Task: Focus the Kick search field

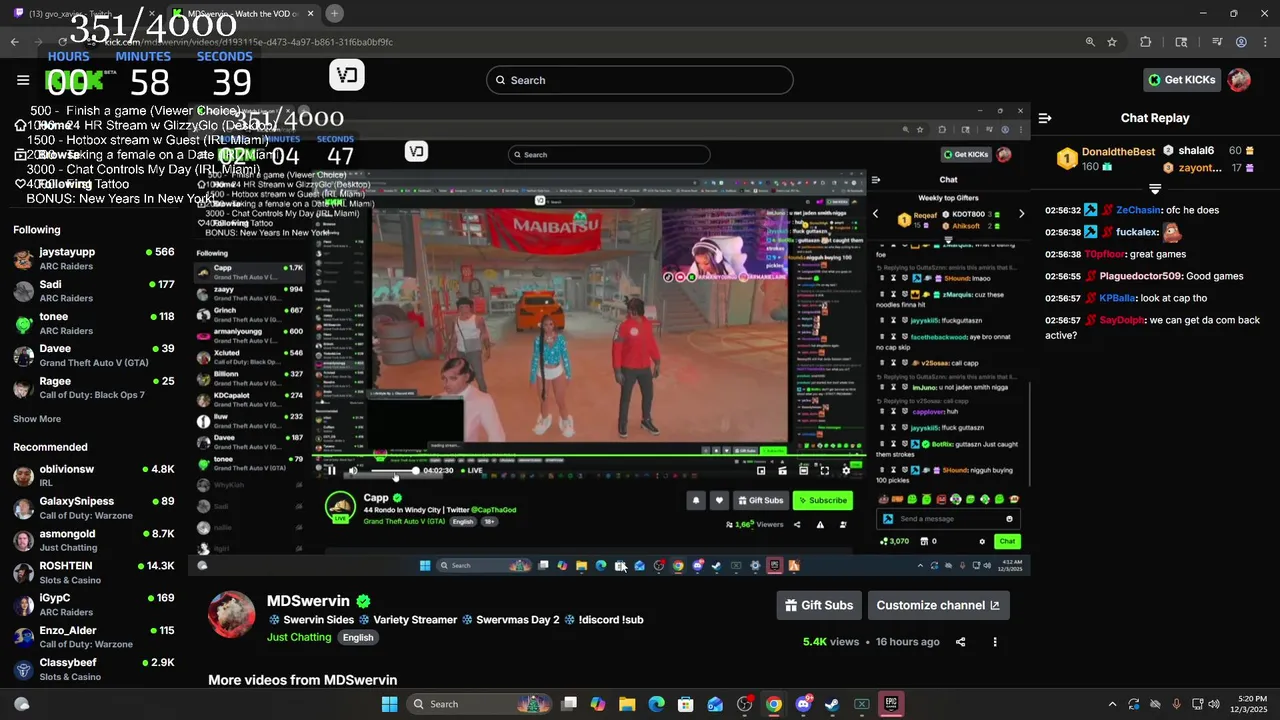Action: (x=640, y=80)
